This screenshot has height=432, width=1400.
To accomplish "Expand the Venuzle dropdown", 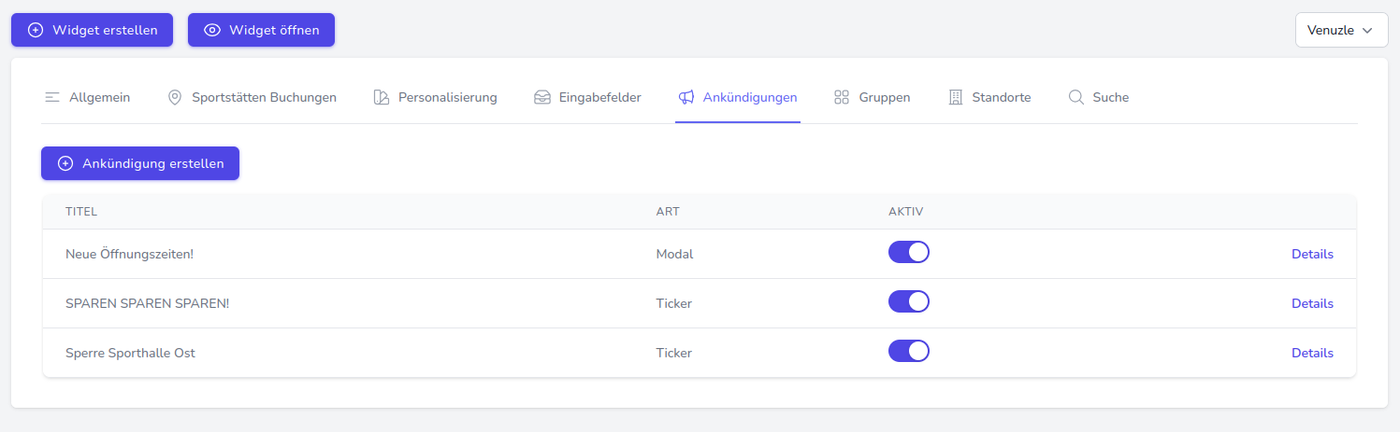I will pyautogui.click(x=1341, y=30).
